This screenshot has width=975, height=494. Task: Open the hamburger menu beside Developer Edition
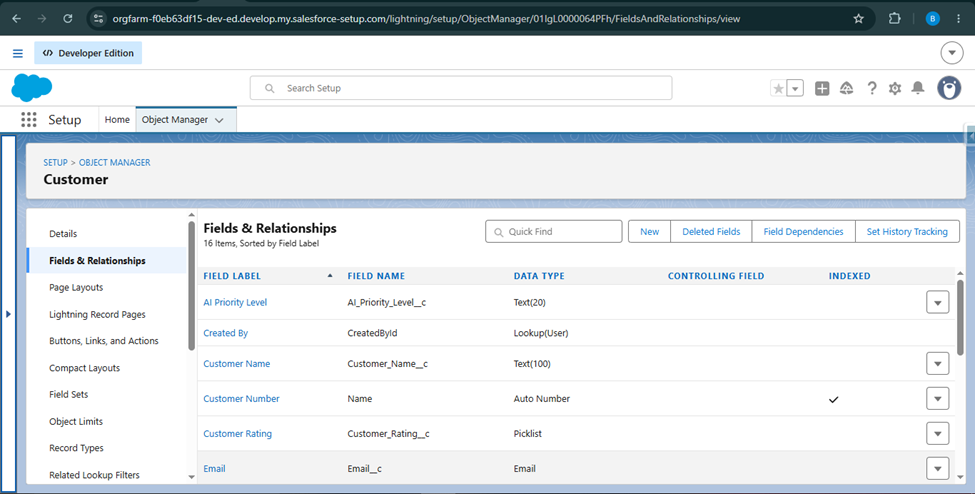[x=18, y=54]
